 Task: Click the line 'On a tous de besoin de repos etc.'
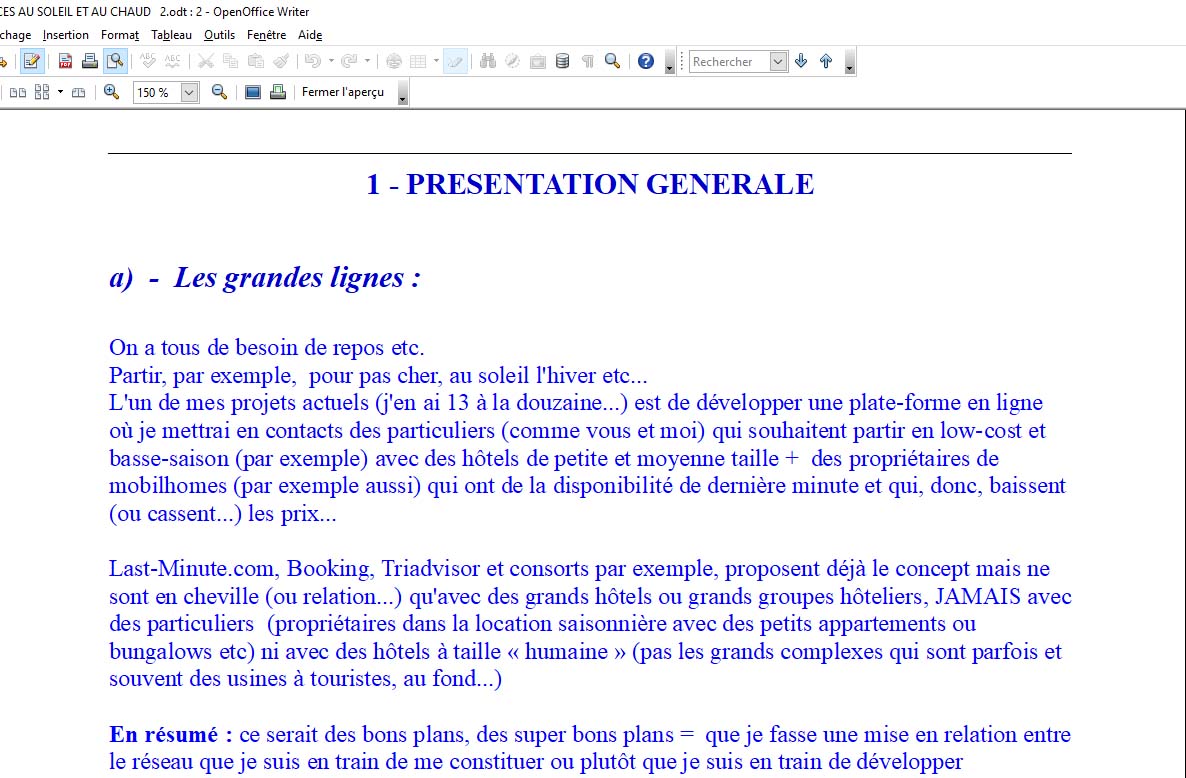click(267, 348)
